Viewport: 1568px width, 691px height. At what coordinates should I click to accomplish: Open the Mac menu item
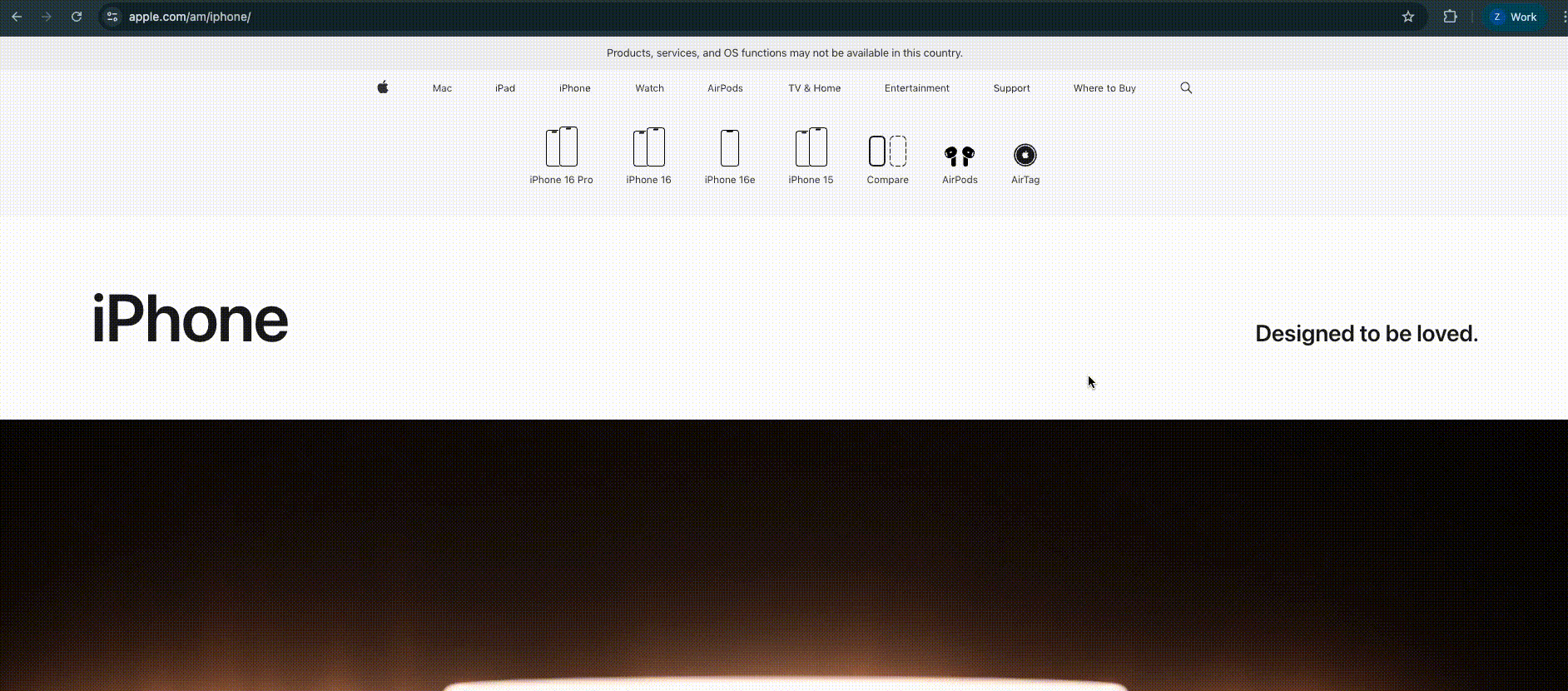coord(442,88)
